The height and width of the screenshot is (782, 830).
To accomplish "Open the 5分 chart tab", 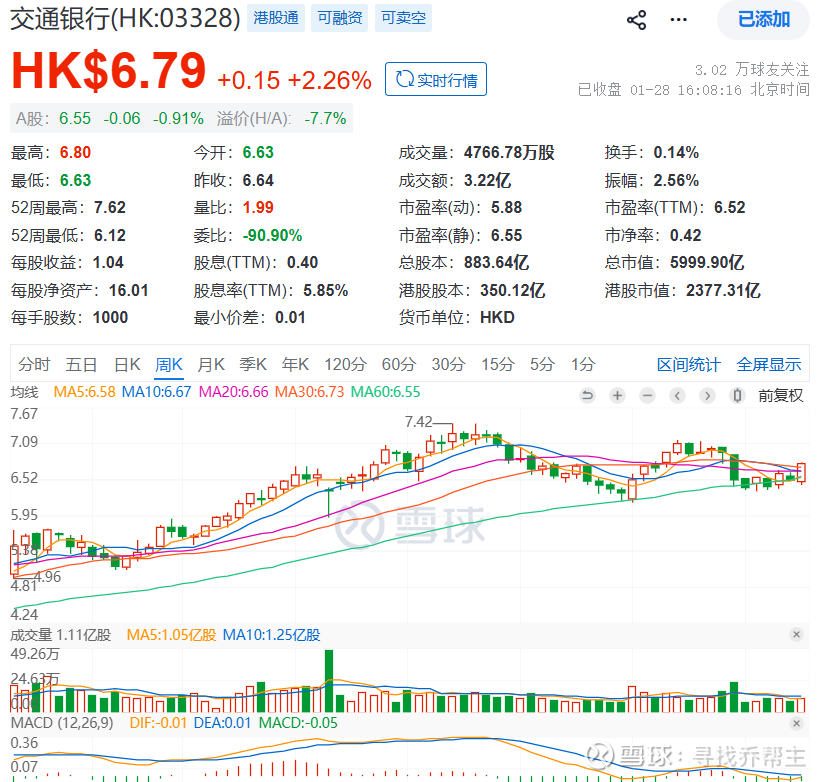I will 543,364.
